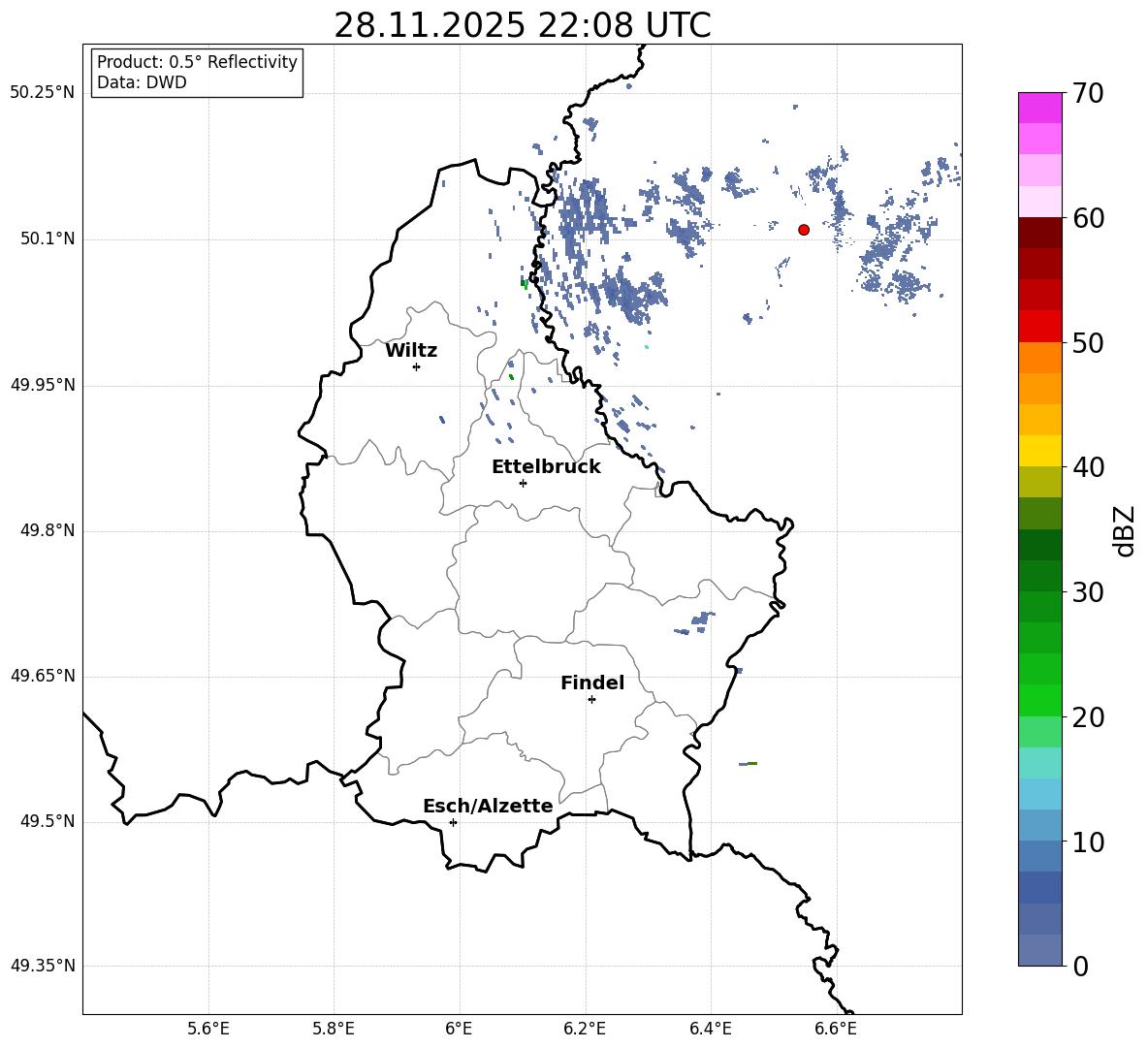Click the cross marker below Esch/Alzette
The height and width of the screenshot is (1048, 1148).
[x=453, y=822]
